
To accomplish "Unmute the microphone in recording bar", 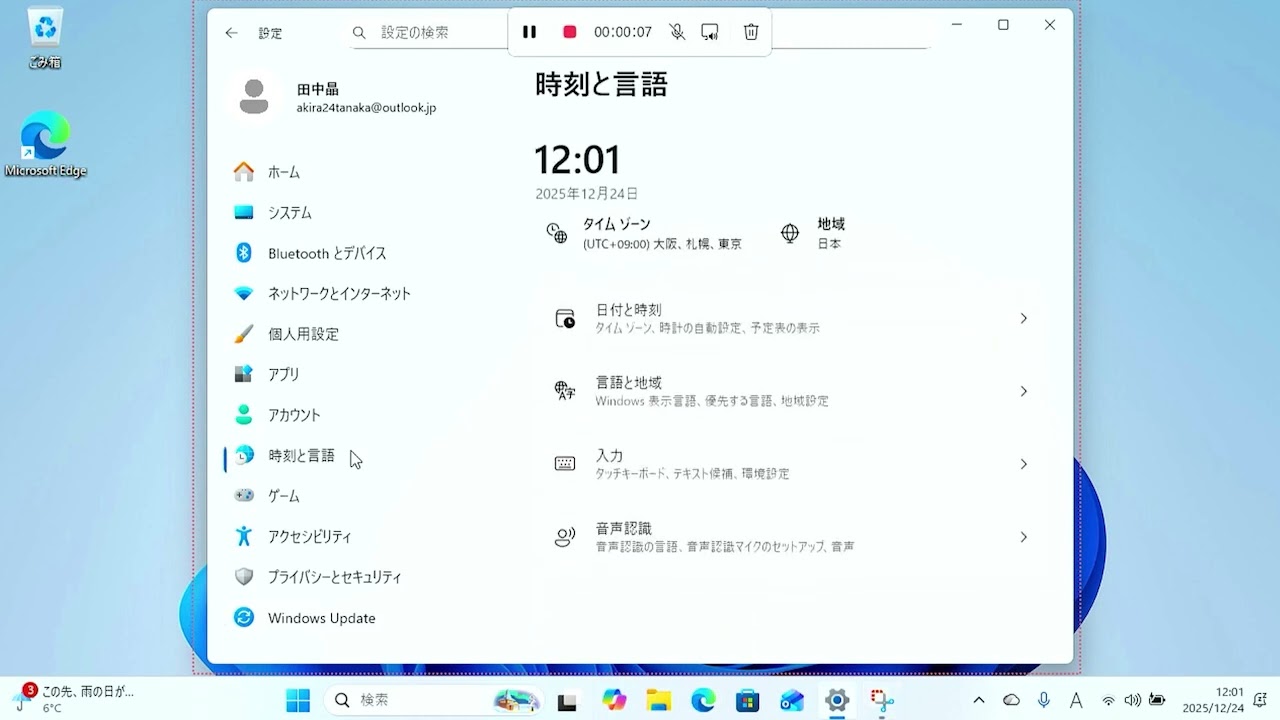I will click(x=677, y=32).
